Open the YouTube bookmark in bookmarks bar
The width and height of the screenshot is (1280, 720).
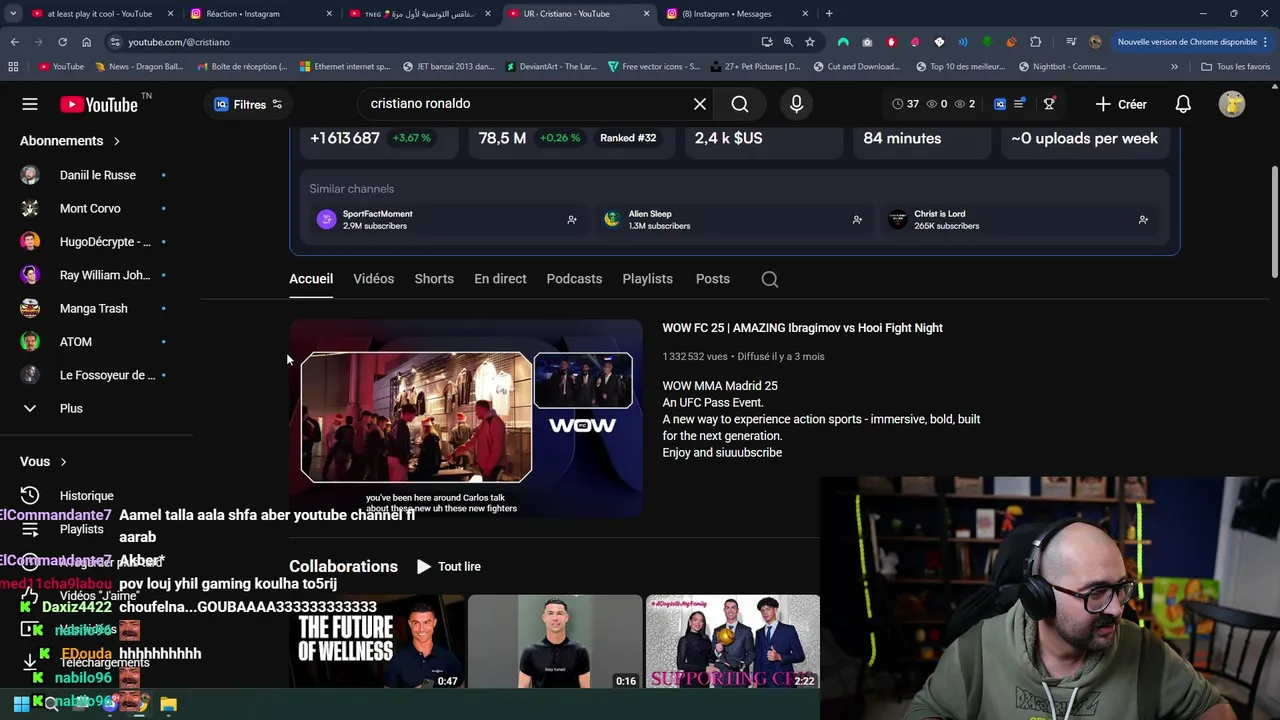[61, 67]
